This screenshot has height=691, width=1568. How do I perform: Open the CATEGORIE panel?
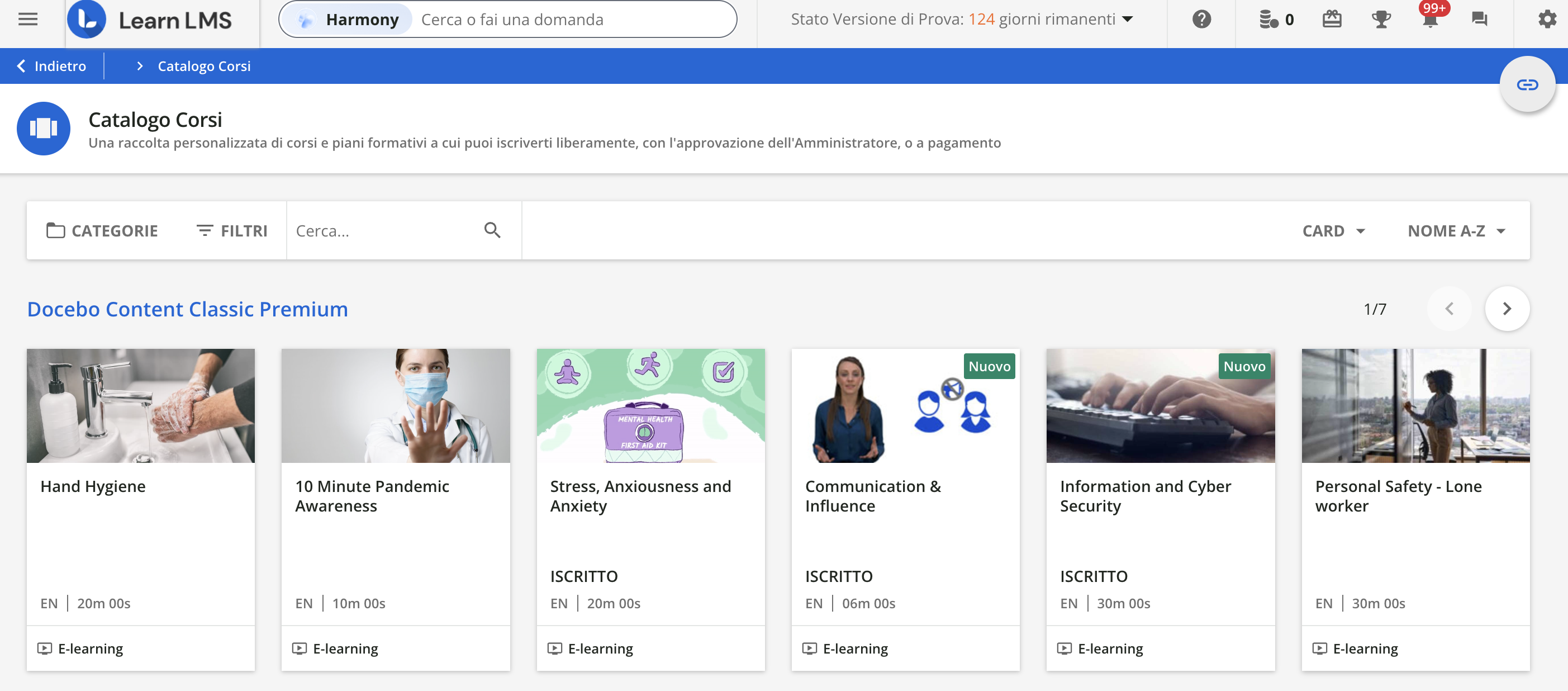pos(102,231)
